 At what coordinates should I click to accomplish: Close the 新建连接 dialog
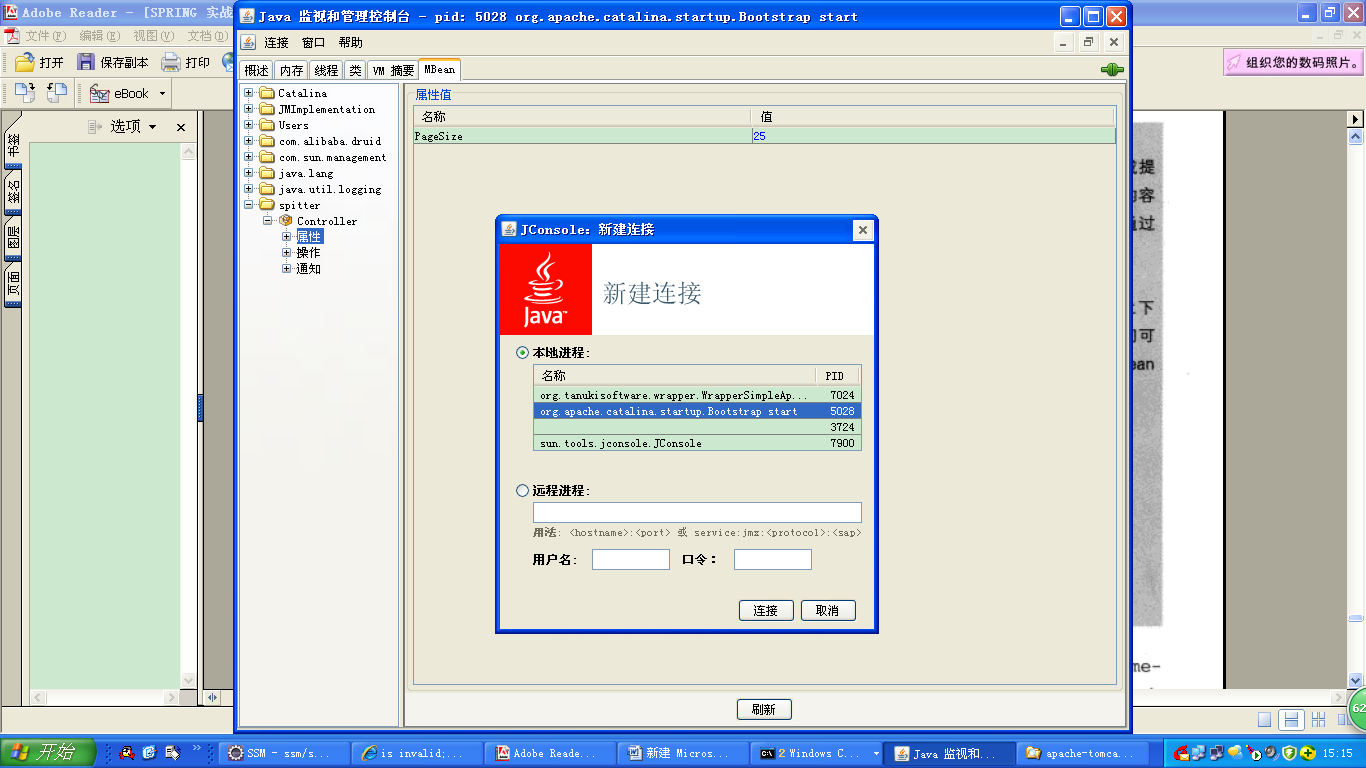coord(862,230)
